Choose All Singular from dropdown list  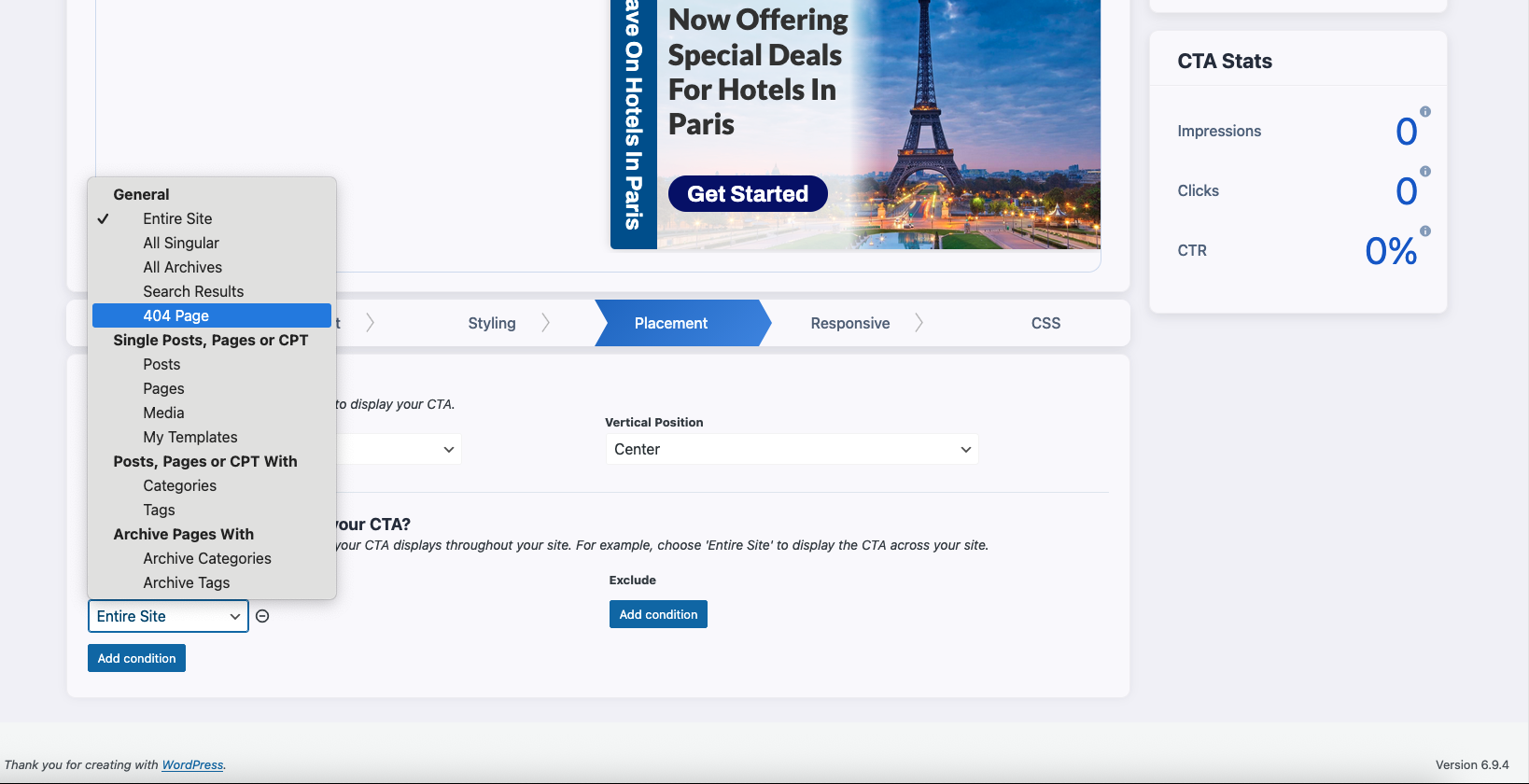[x=181, y=243]
